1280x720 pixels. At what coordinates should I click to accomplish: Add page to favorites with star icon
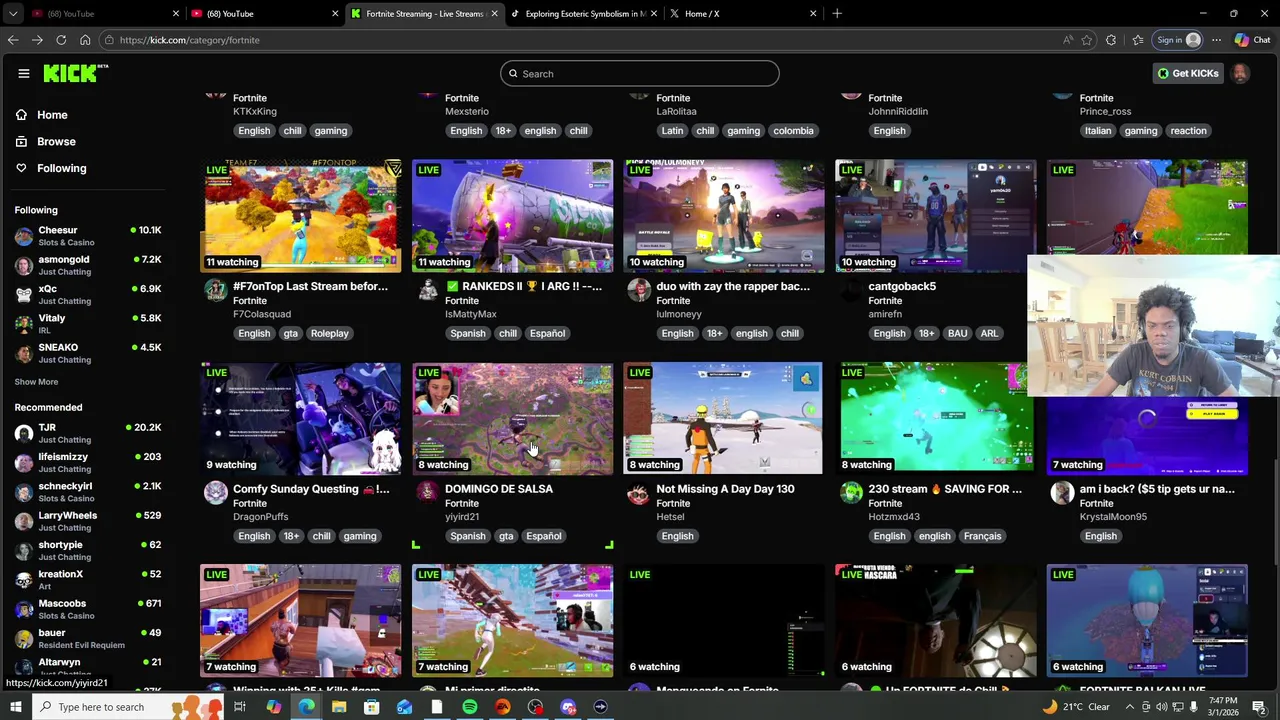click(x=1087, y=40)
